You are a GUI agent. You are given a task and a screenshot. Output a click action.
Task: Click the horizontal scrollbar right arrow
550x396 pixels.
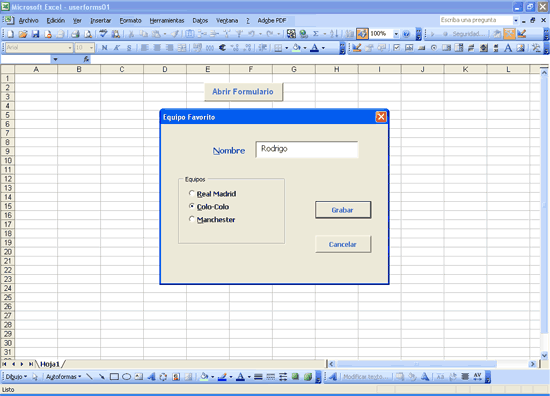532,364
